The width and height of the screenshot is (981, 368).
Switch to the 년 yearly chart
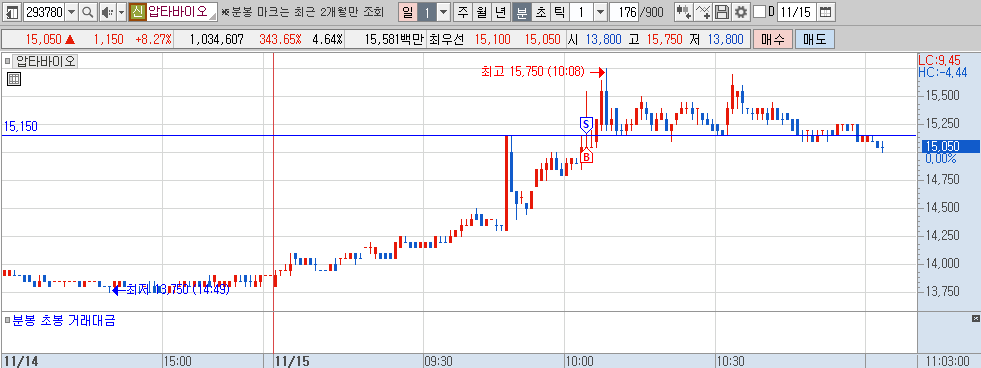[500, 12]
